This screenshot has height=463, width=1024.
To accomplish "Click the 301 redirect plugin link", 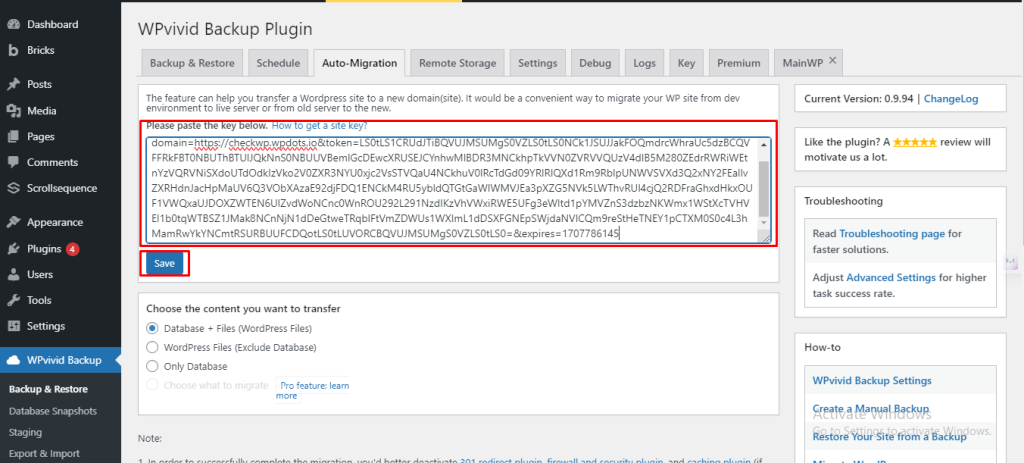I will tap(502, 460).
